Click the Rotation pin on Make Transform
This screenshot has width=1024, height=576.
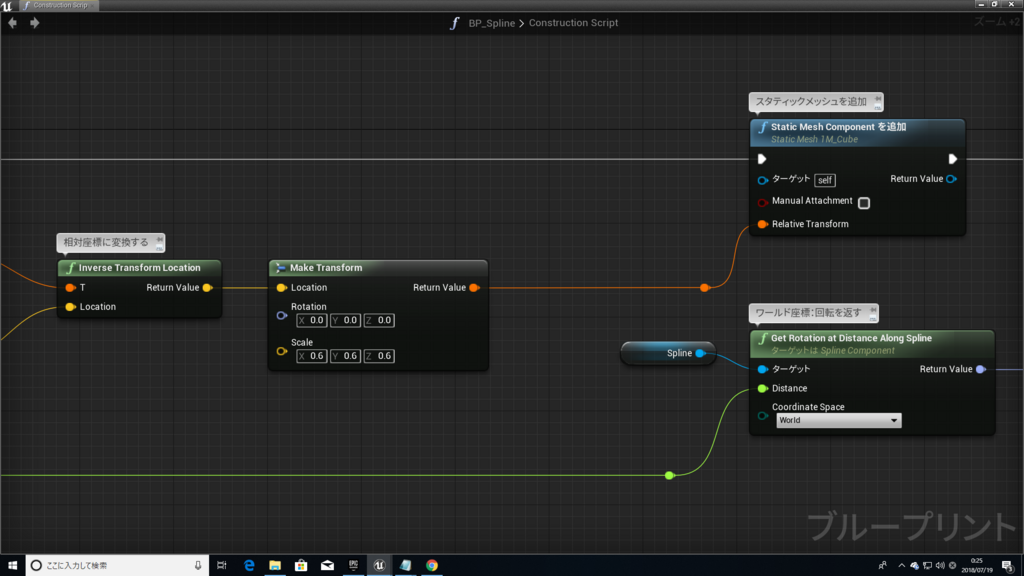281,315
